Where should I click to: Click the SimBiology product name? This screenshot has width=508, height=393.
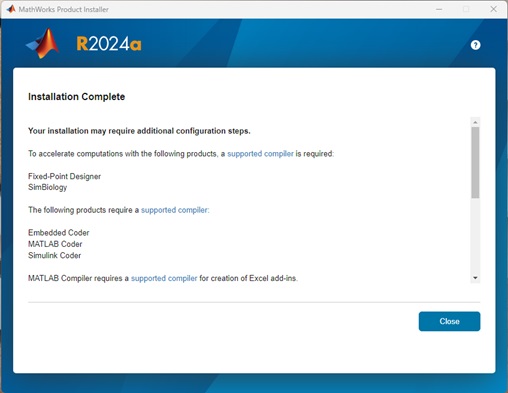(x=47, y=187)
